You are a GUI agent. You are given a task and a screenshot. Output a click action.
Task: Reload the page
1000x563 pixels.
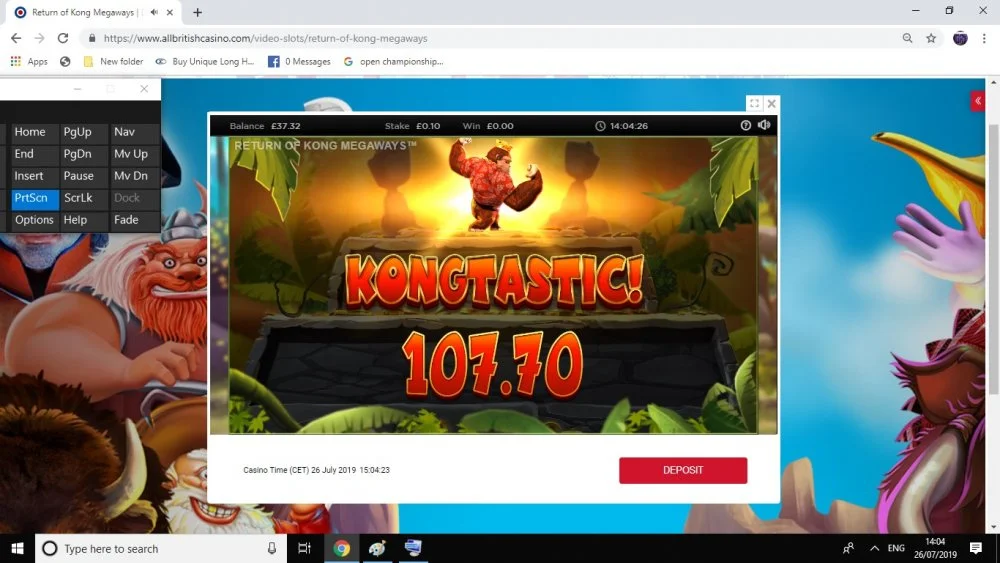pos(62,38)
